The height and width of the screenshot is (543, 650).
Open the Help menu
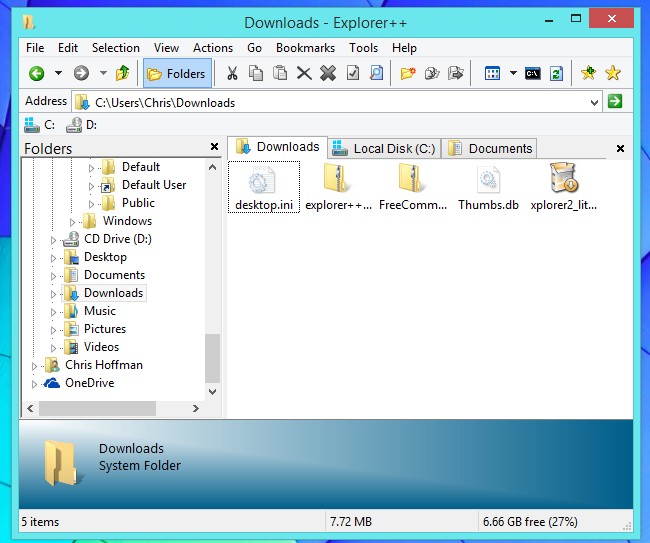tap(404, 48)
